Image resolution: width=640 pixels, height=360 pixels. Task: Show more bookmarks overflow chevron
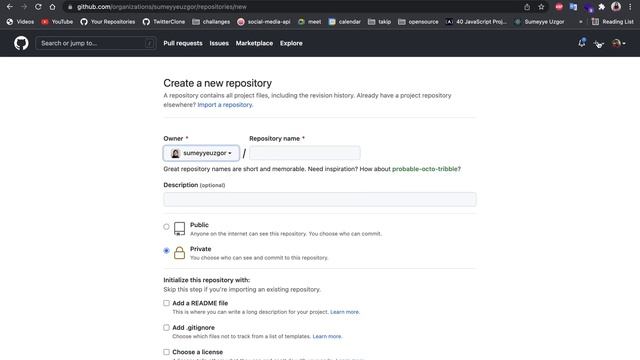[x=580, y=22]
